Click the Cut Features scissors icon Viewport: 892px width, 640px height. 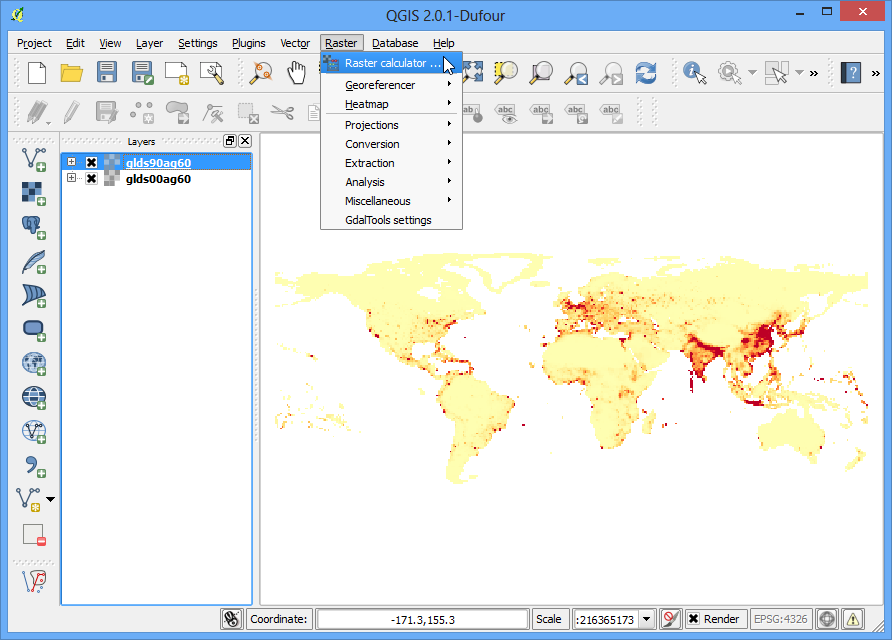[x=282, y=112]
